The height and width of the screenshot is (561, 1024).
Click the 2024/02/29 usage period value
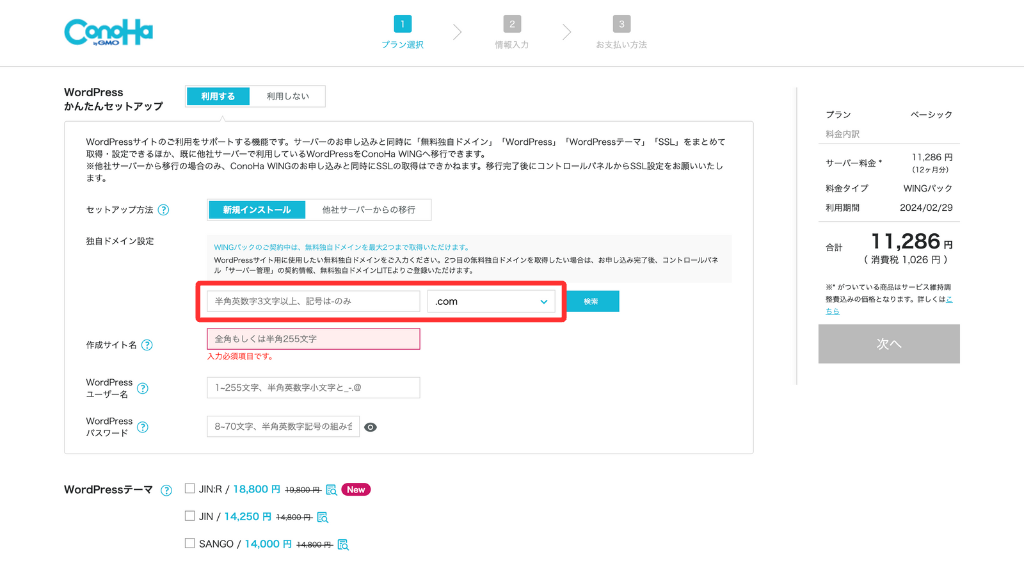tap(926, 208)
